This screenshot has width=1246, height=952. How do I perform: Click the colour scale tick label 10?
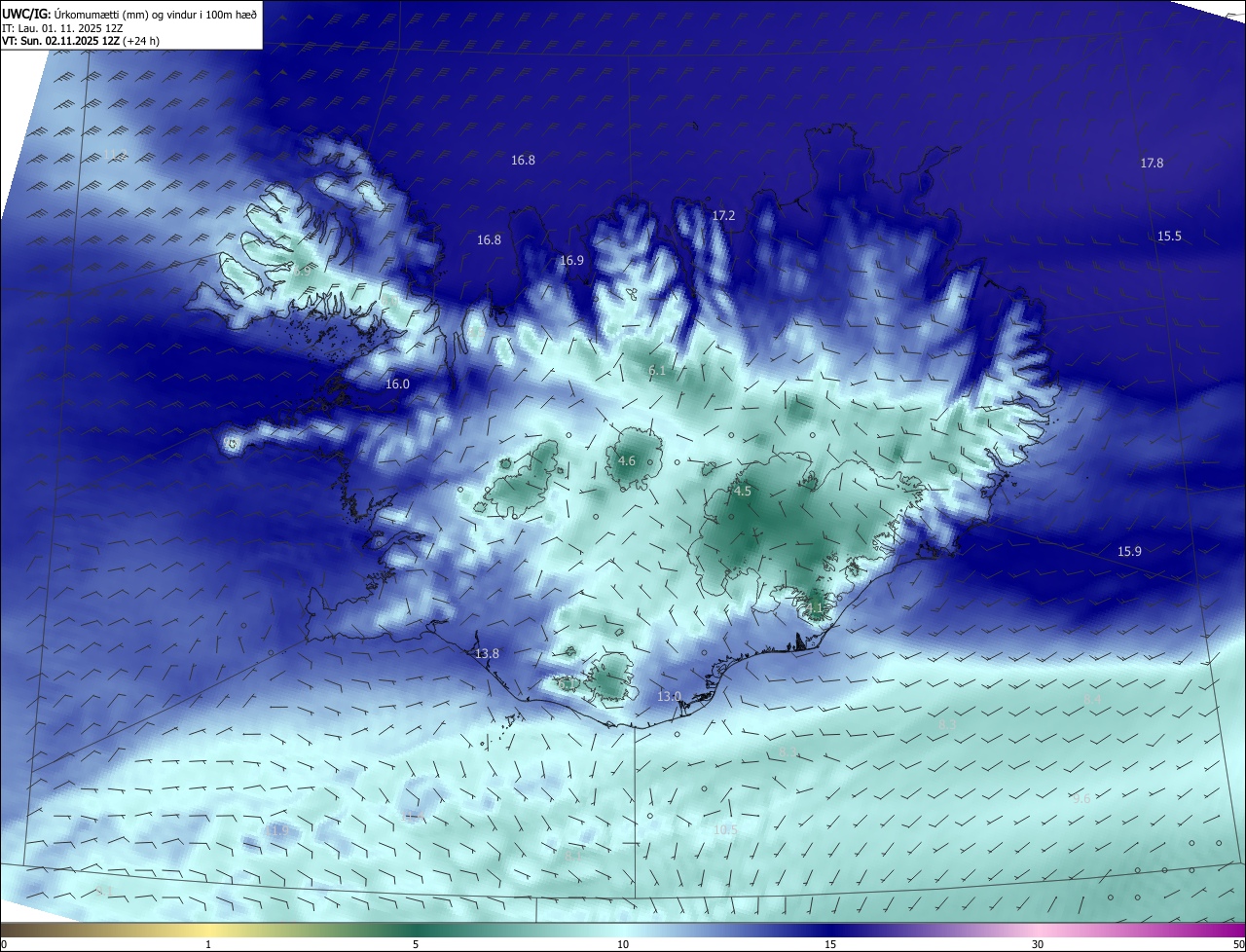tap(623, 944)
